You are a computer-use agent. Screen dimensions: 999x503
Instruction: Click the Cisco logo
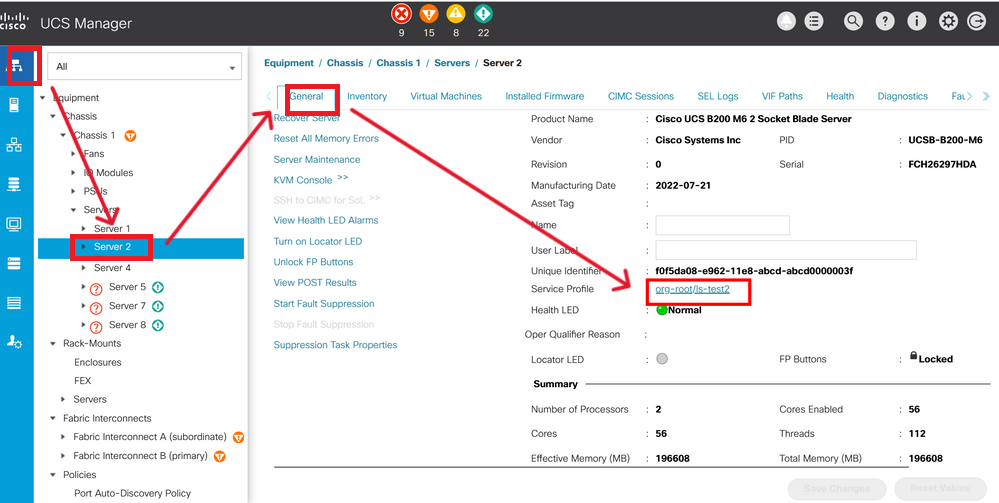pos(13,22)
